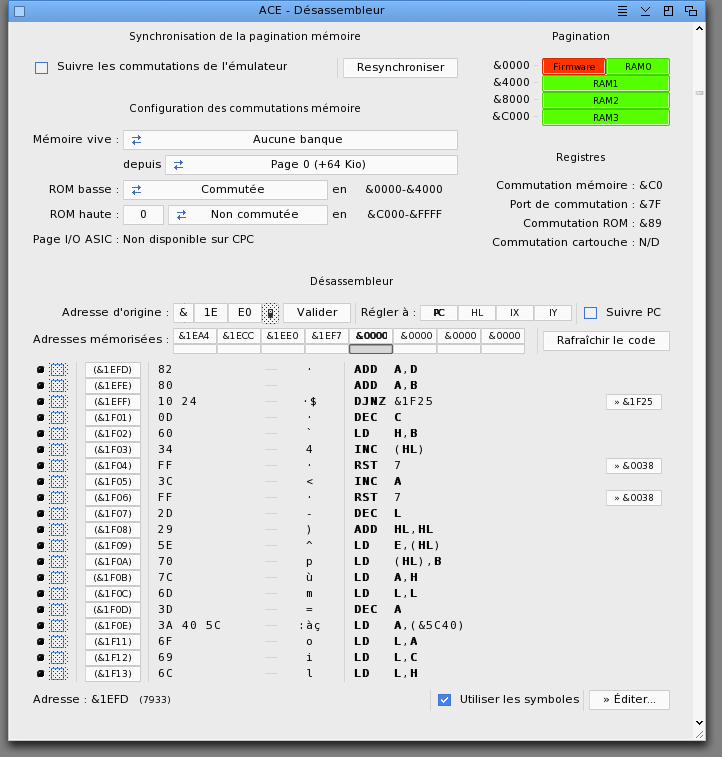
Task: Click the dotted marker icon beside &1EFF
Action: point(58,402)
